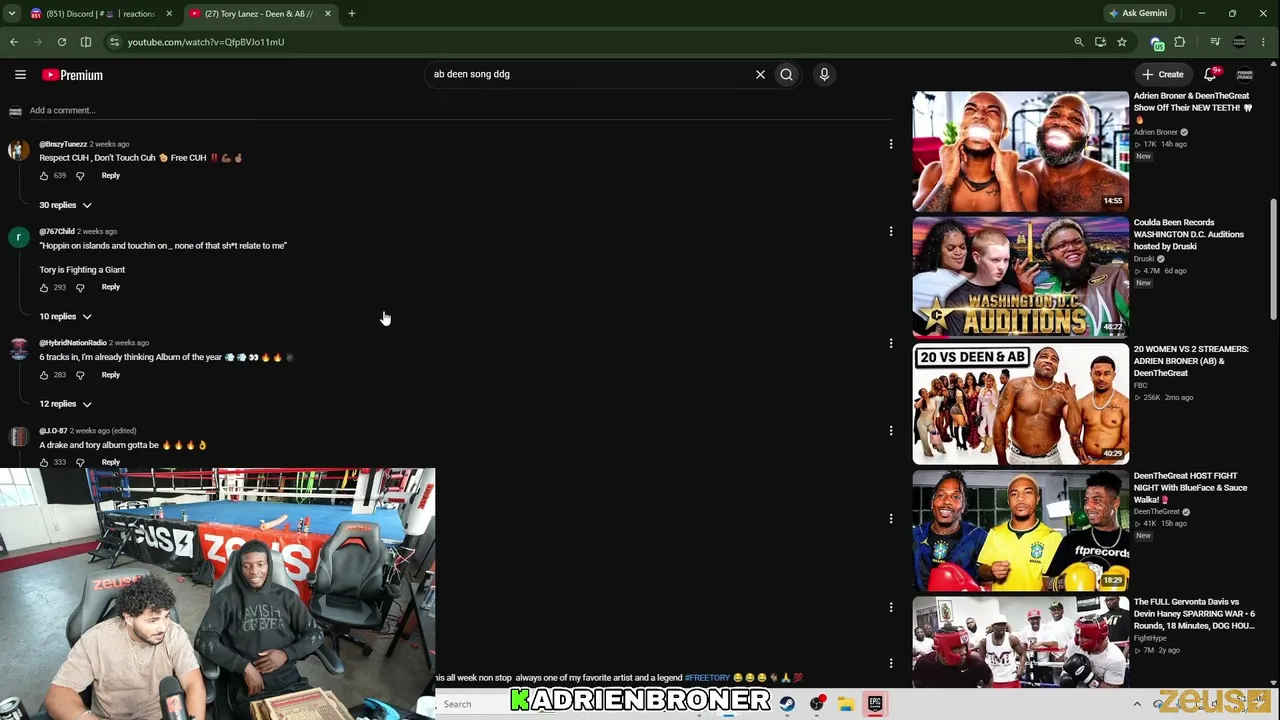Viewport: 1280px width, 720px height.
Task: Open the Chrome three-dot menu
Action: 1264,42
